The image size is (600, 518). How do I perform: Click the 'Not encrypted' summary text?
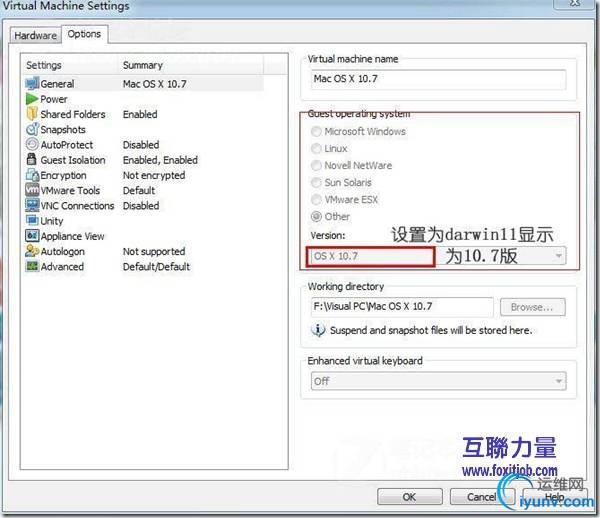154,175
